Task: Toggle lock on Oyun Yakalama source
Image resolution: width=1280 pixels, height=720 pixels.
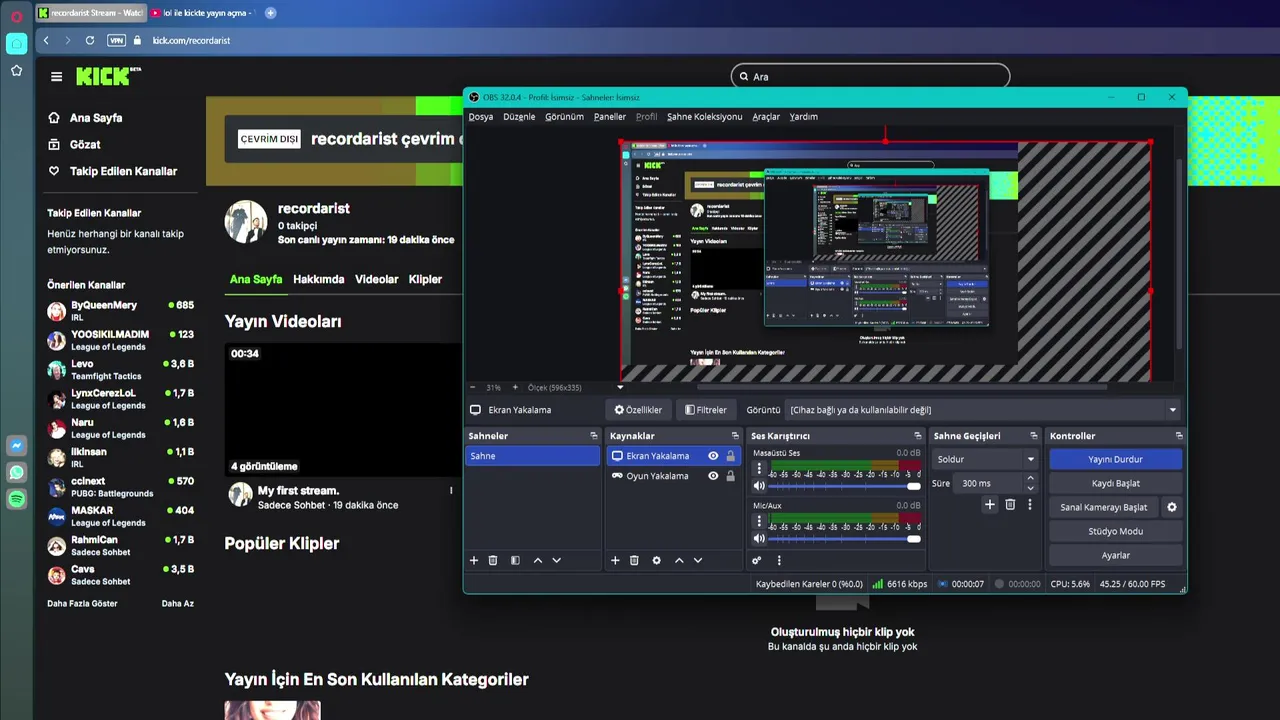Action: click(730, 476)
